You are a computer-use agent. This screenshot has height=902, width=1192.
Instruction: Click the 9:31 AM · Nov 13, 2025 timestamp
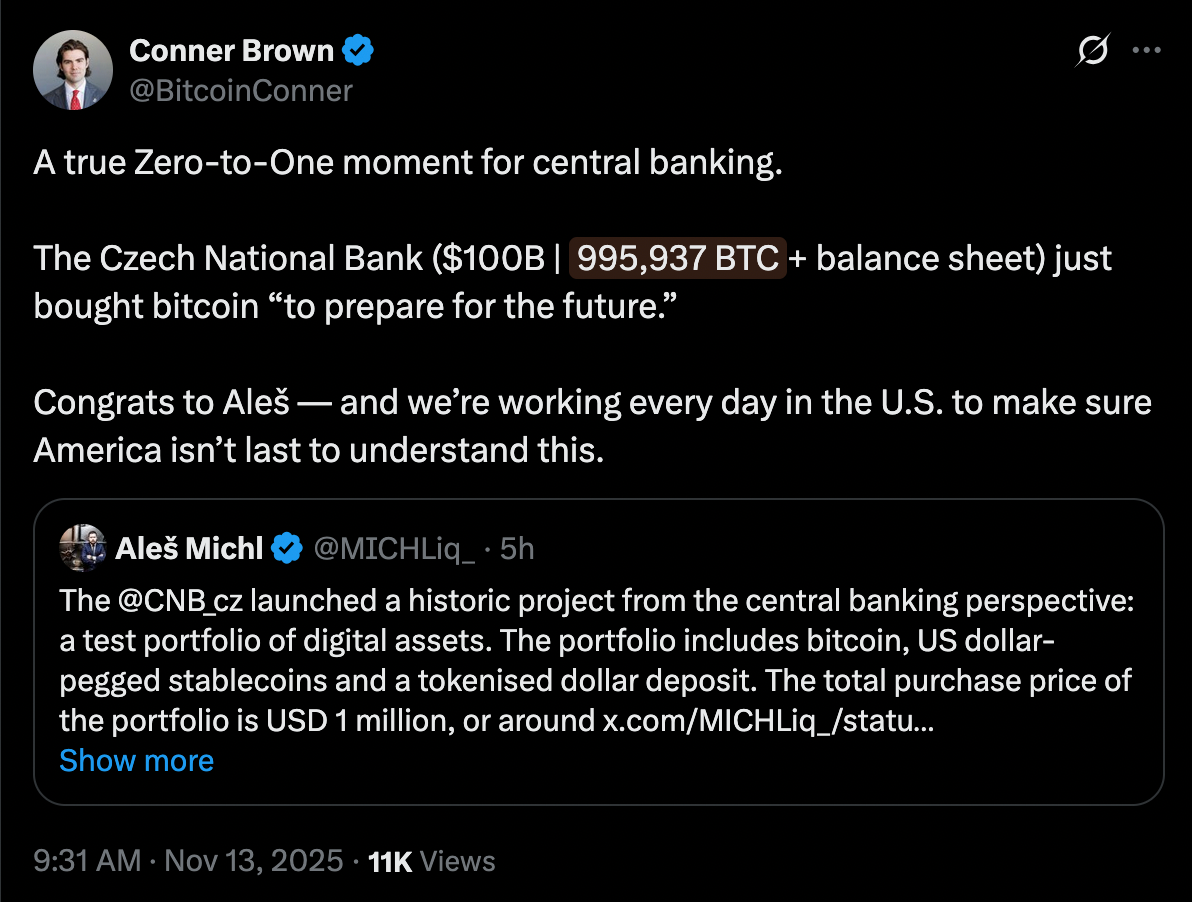tap(188, 860)
